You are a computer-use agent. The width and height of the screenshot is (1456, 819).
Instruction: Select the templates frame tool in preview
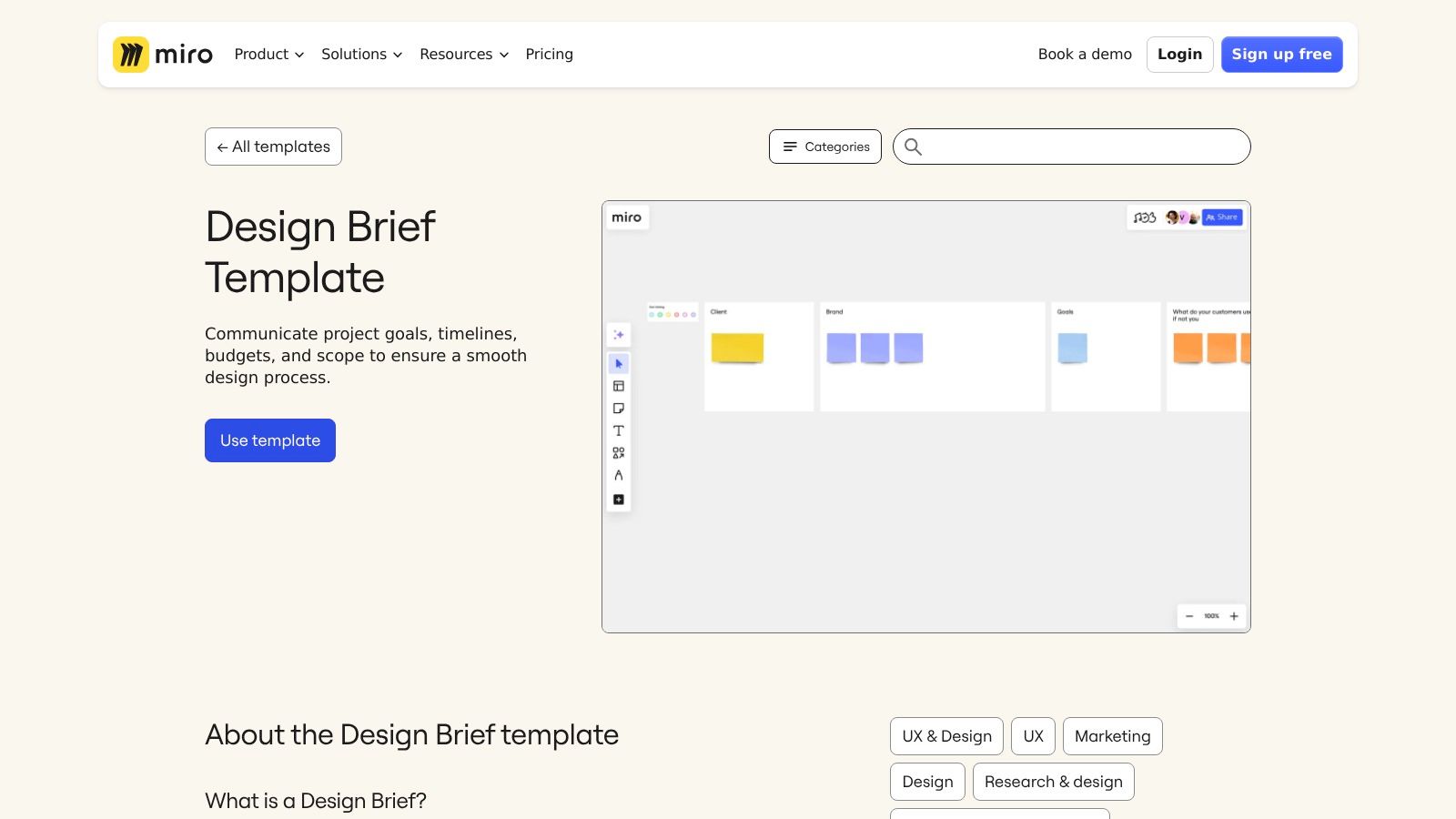619,387
